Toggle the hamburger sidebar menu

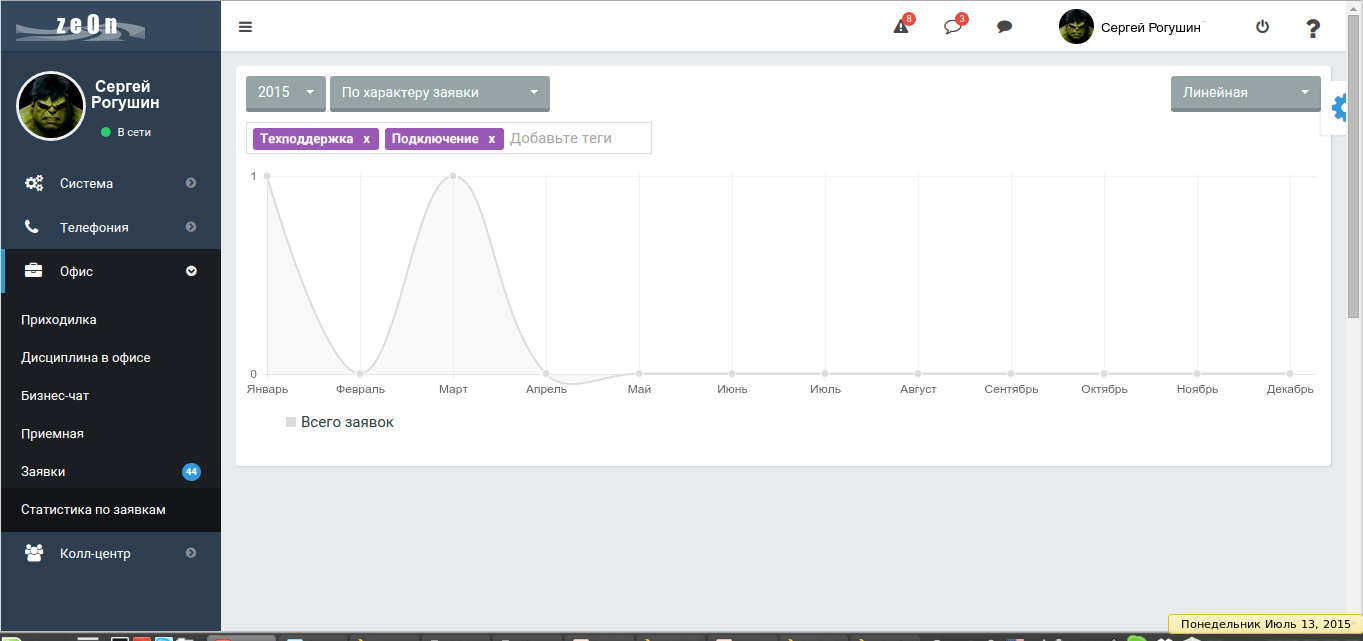point(245,27)
